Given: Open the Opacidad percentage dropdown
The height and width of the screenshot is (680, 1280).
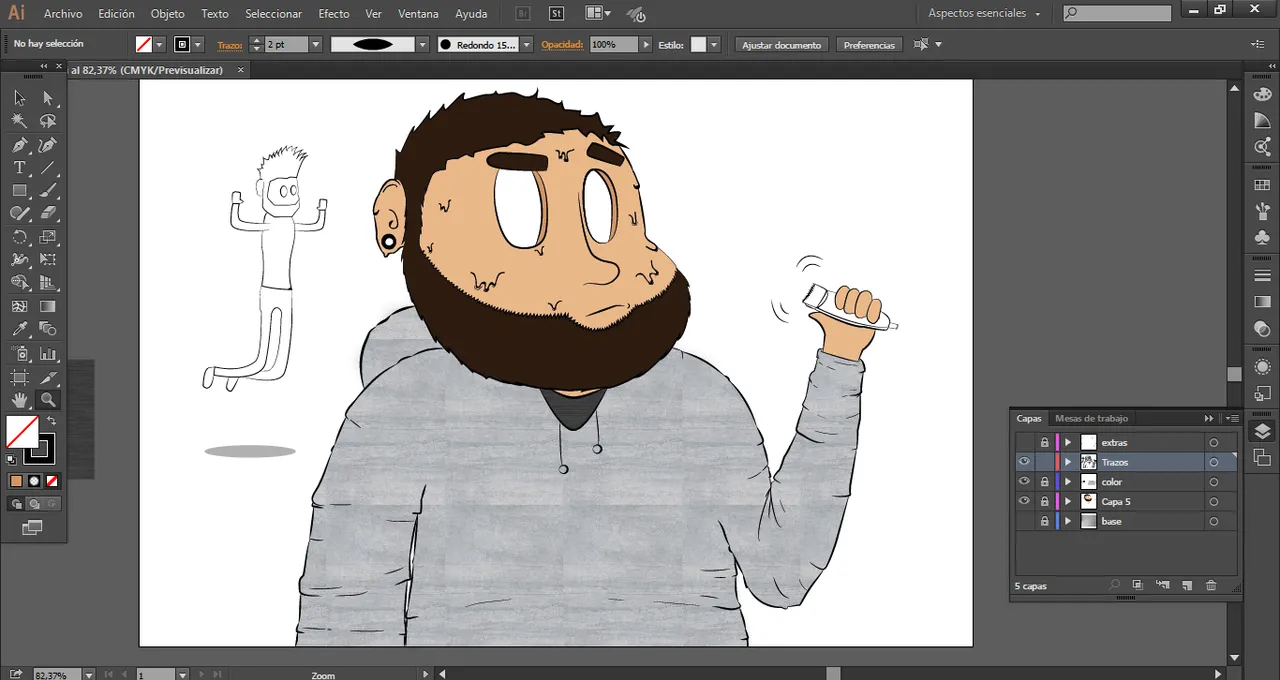Looking at the screenshot, I should pos(646,45).
